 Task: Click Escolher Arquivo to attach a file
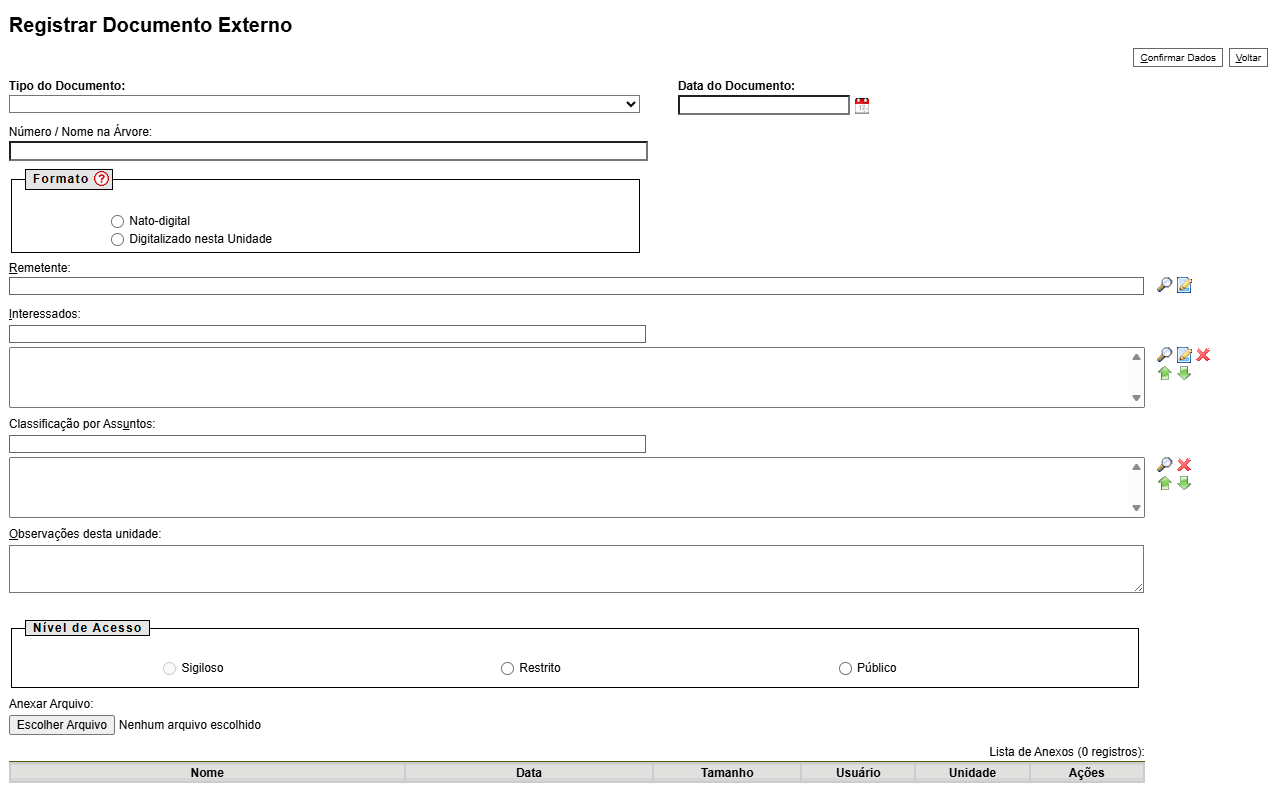point(62,725)
